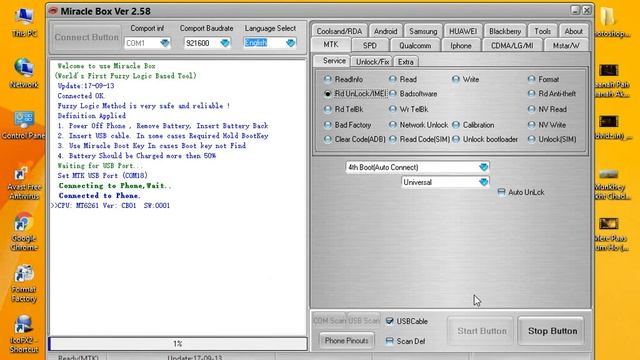This screenshot has height=360, width=640.
Task: Select the MTK tab
Action: coord(331,44)
